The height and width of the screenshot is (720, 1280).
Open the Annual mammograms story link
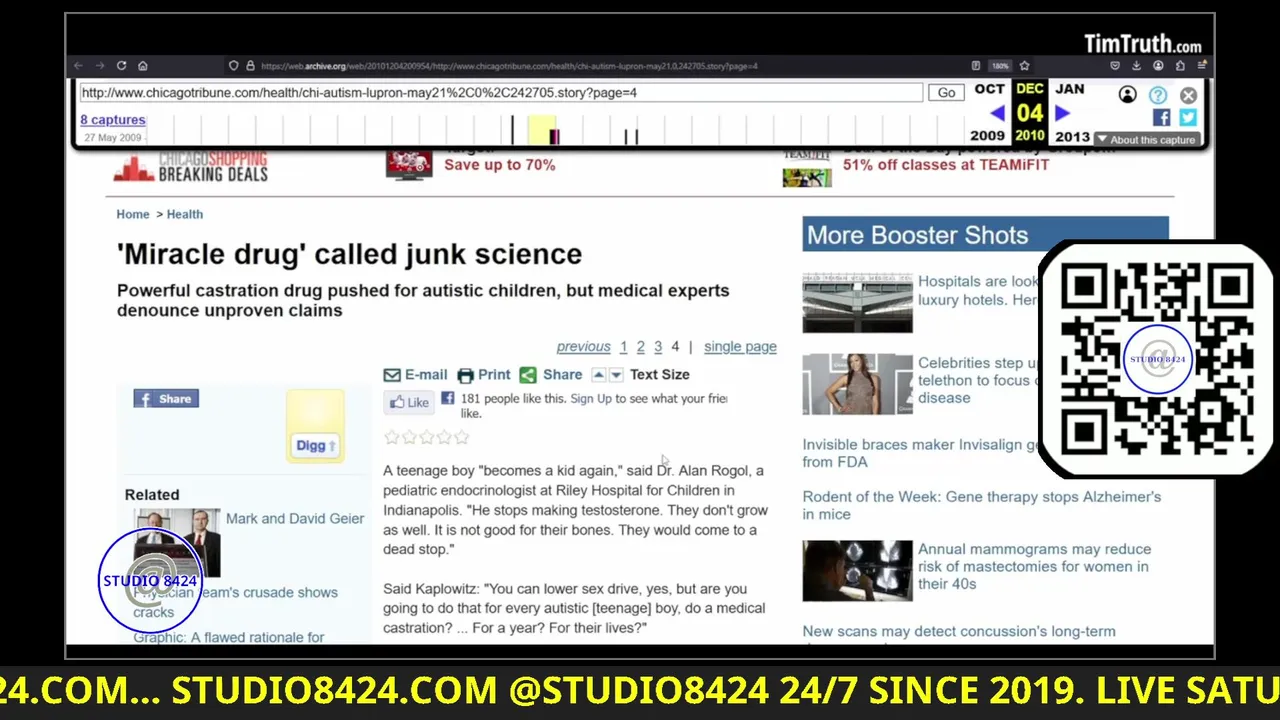[1034, 566]
